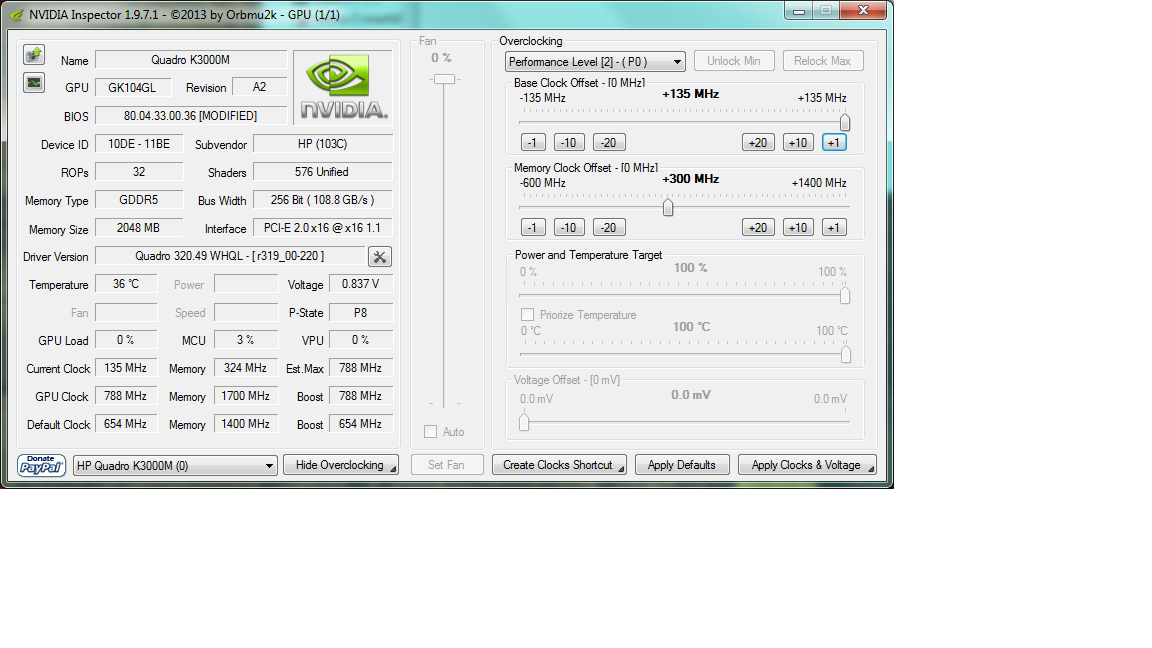Click Base Clock Offset -10 button

(x=569, y=143)
